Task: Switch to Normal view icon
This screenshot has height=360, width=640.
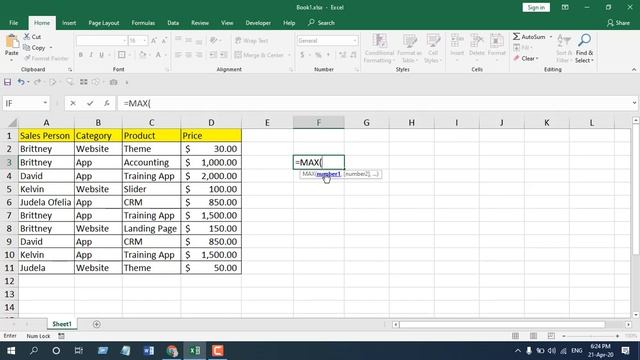Action: [516, 336]
